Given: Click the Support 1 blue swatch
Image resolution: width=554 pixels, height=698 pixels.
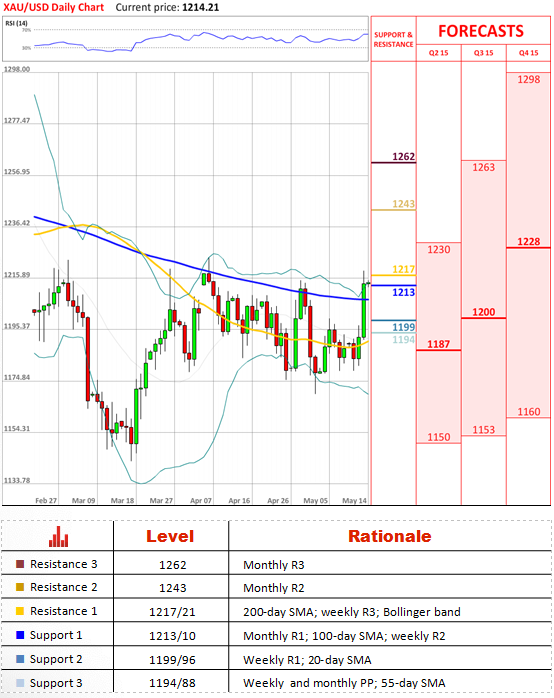Looking at the screenshot, I should click(20, 635).
